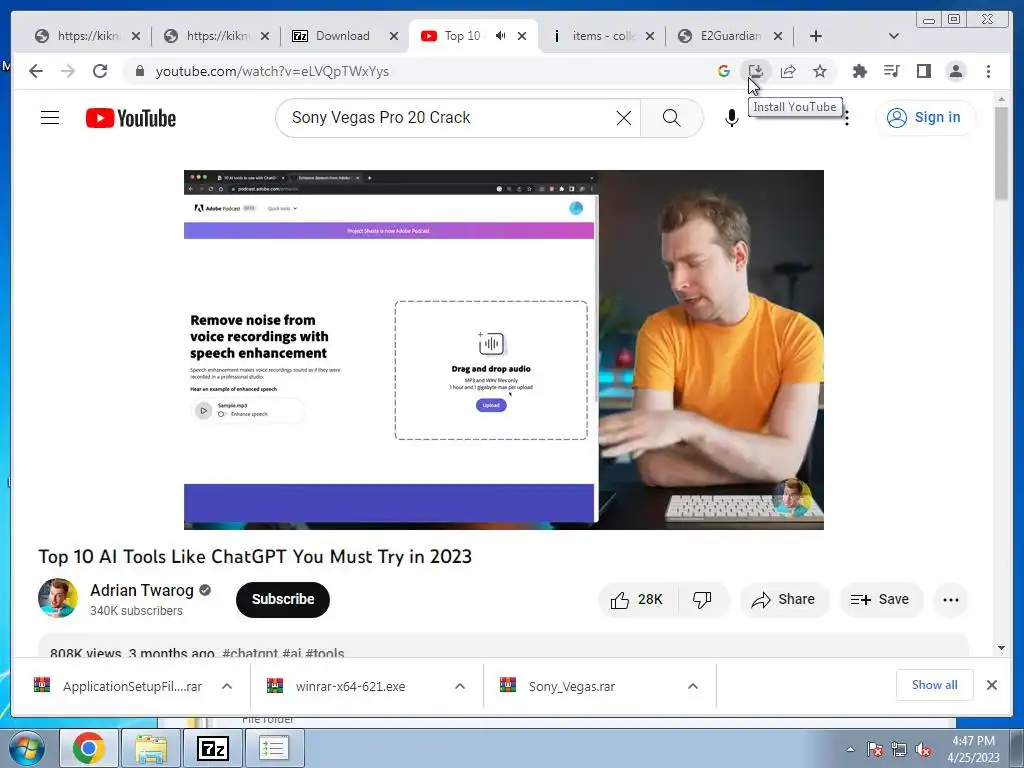Image resolution: width=1024 pixels, height=768 pixels.
Task: Bookmark this page with the star
Action: (820, 71)
